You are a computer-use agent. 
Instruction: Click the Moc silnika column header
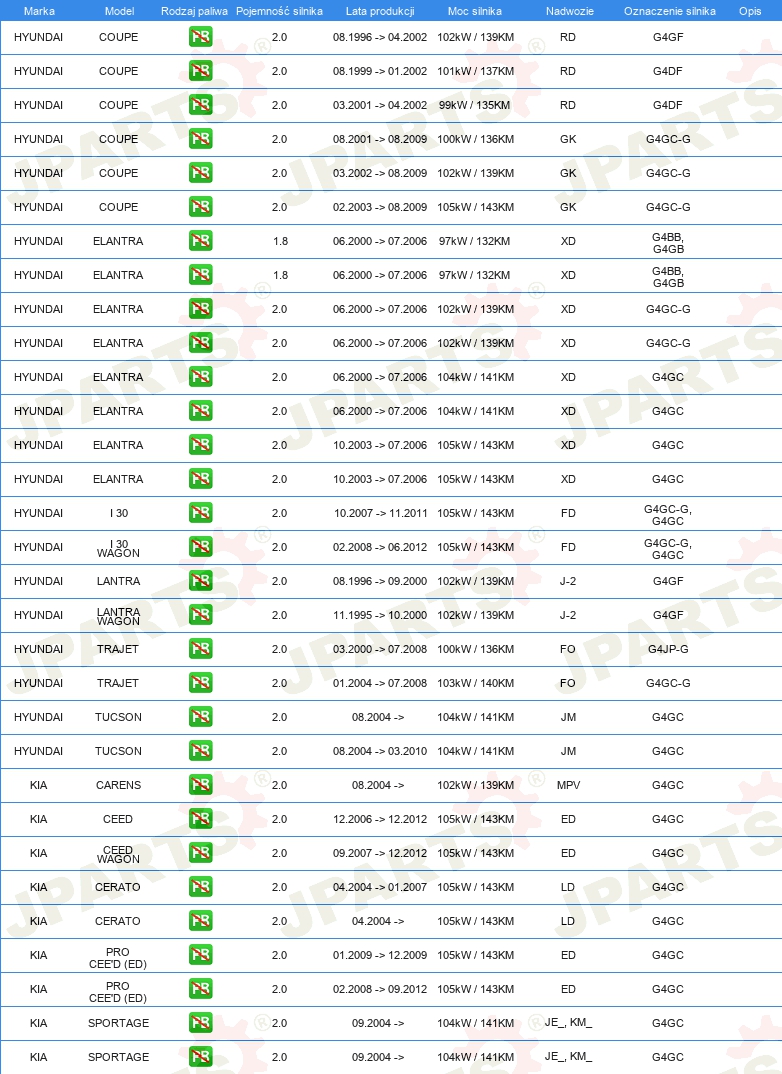pyautogui.click(x=475, y=11)
